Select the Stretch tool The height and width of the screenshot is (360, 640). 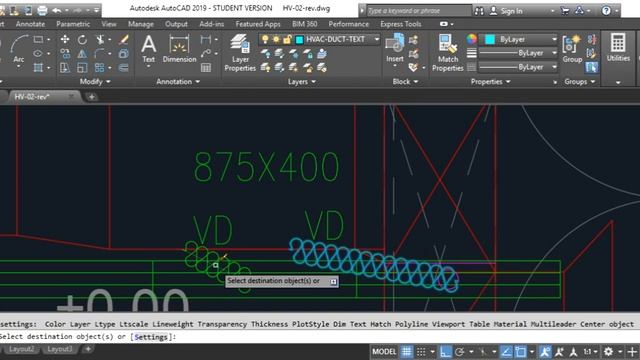pyautogui.click(x=65, y=67)
